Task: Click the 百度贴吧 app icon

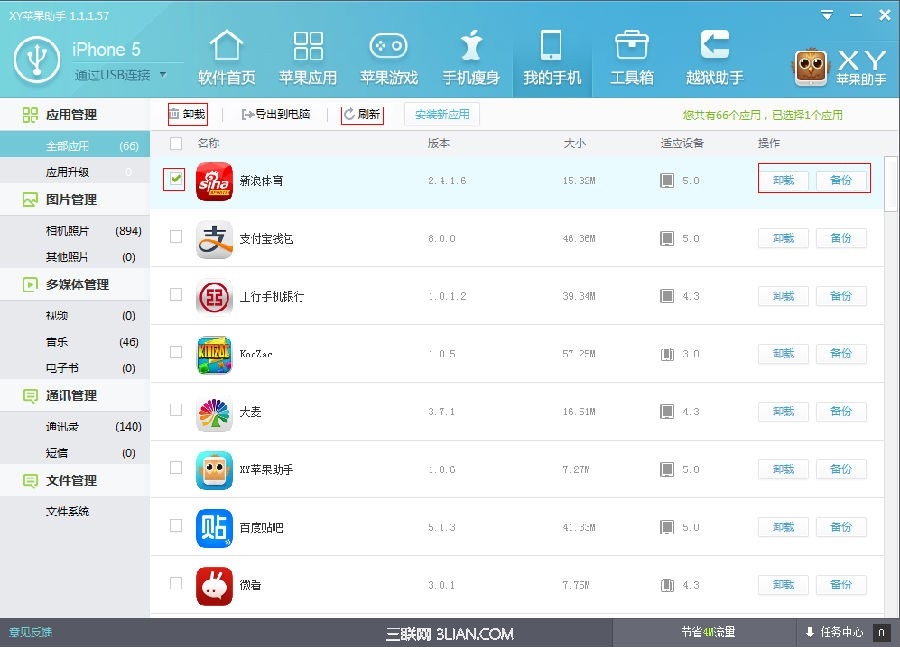Action: (214, 528)
